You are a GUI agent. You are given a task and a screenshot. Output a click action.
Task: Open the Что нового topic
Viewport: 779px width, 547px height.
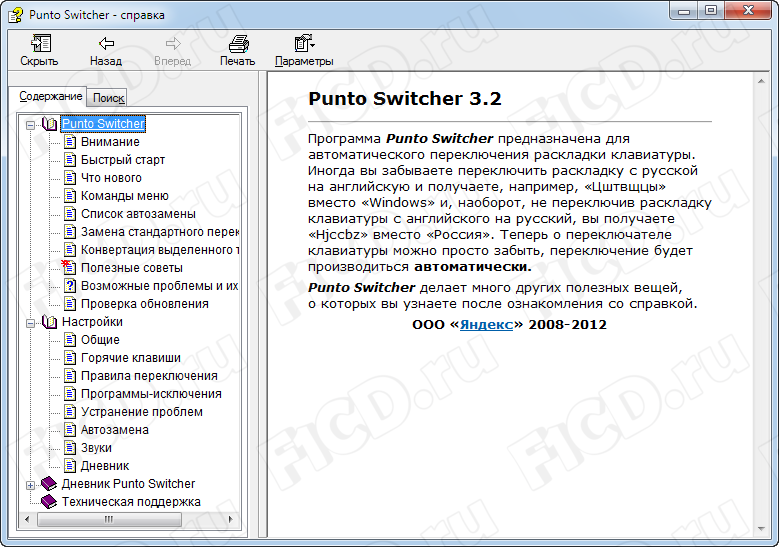pos(111,178)
